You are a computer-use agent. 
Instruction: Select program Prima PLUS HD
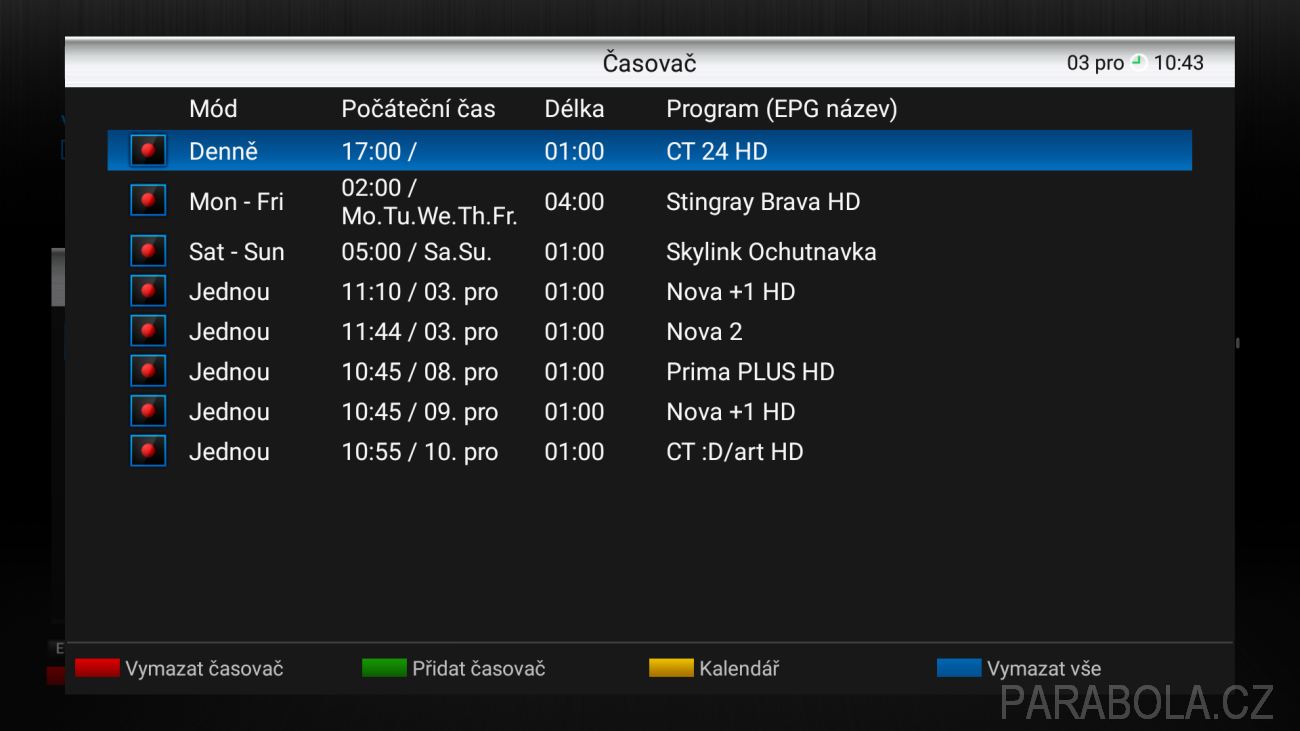click(750, 371)
